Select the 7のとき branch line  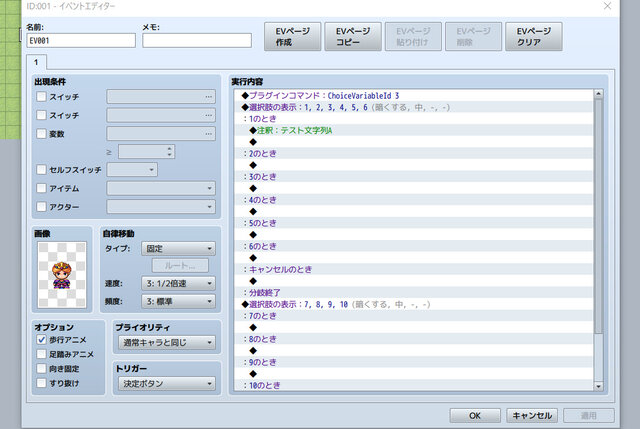pos(414,316)
